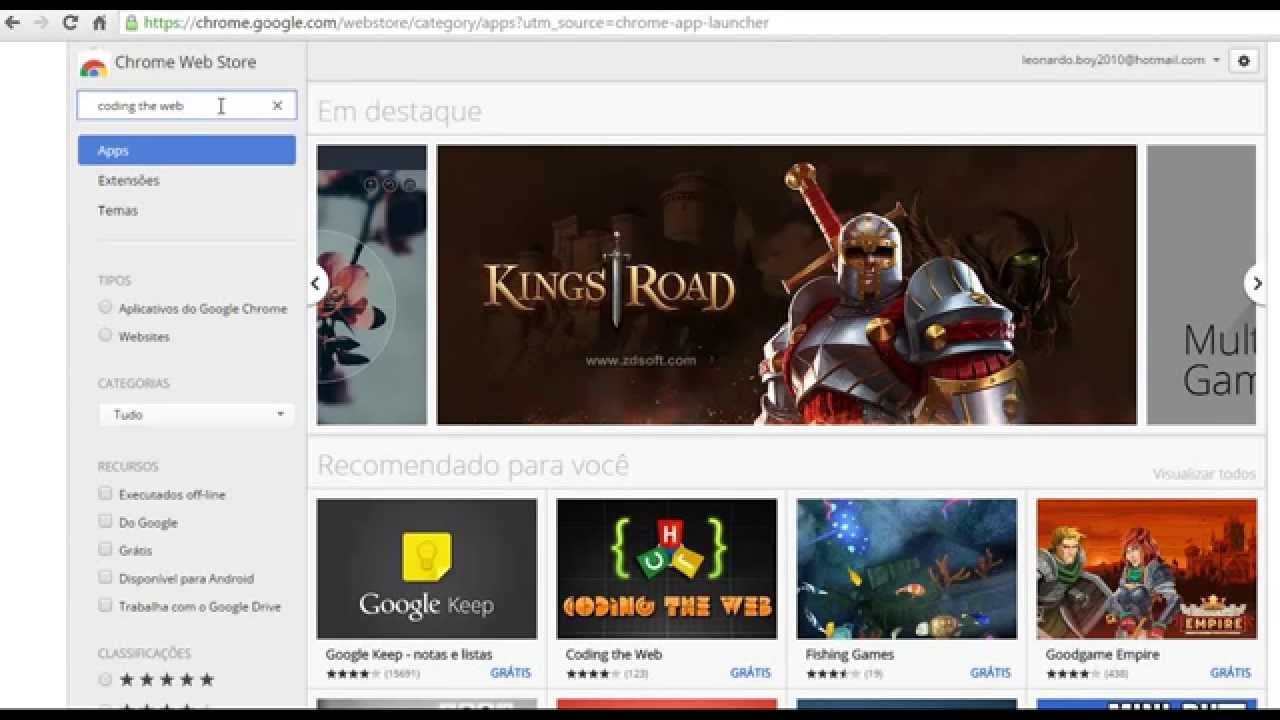Screen dimensions: 1280x720
Task: Click the Em destaque heading
Action: [399, 111]
